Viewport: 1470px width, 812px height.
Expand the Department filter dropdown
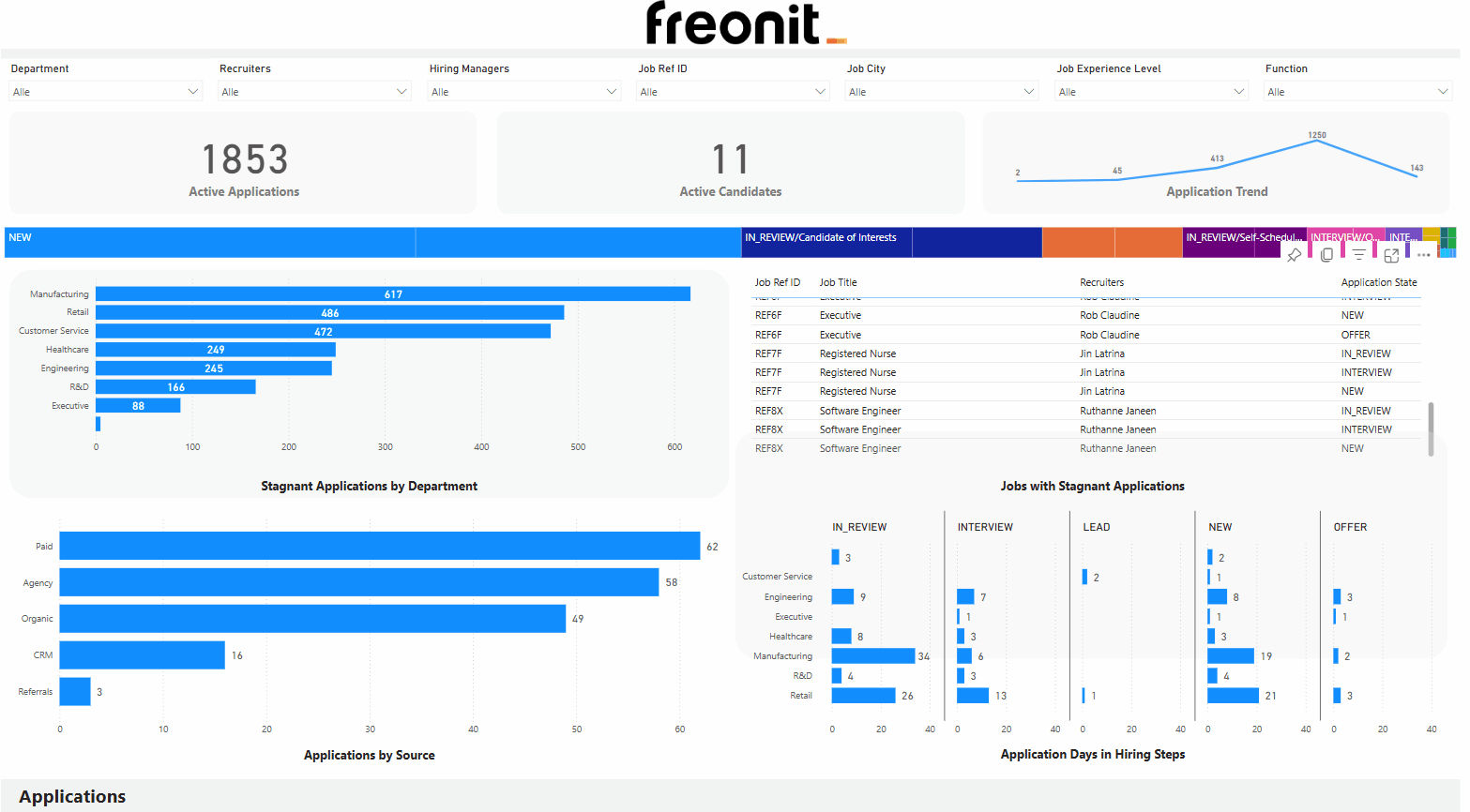click(x=192, y=92)
